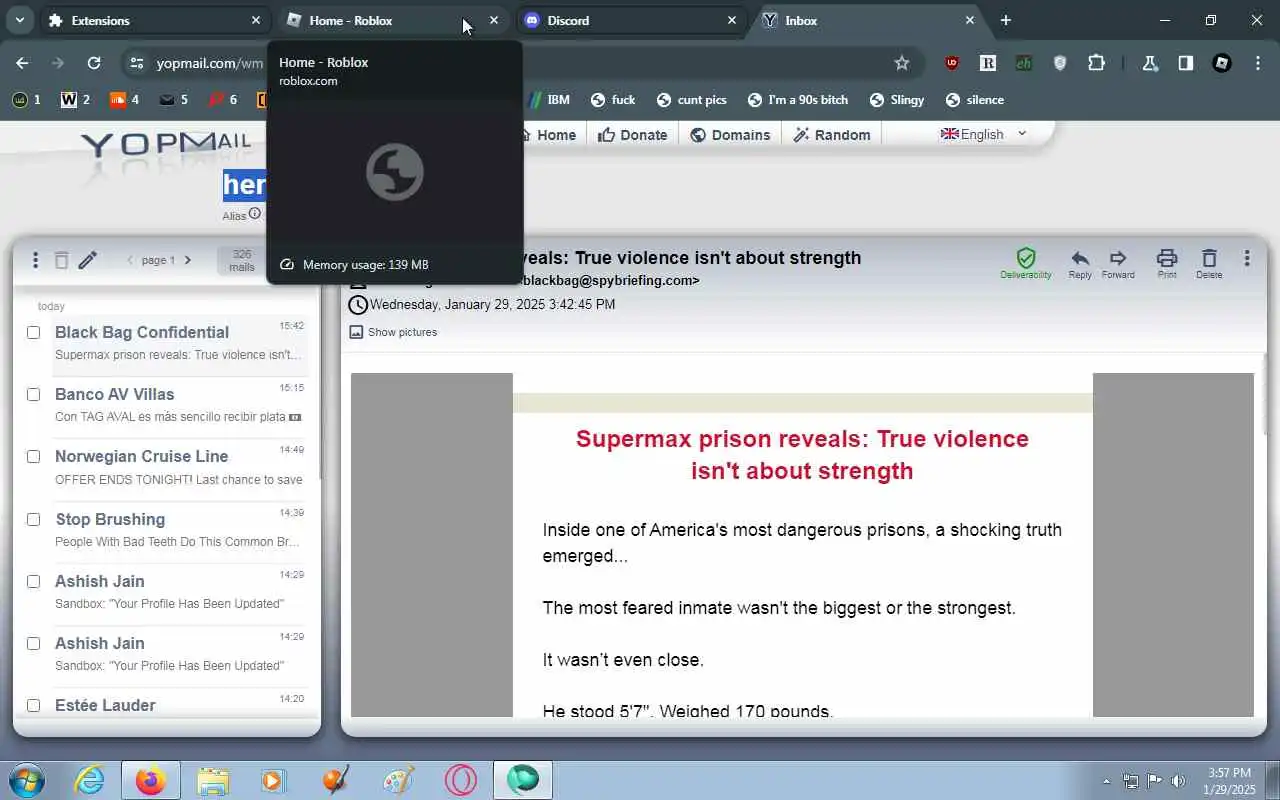Open YOPmail Domains menu item
The image size is (1280, 800).
(x=730, y=135)
